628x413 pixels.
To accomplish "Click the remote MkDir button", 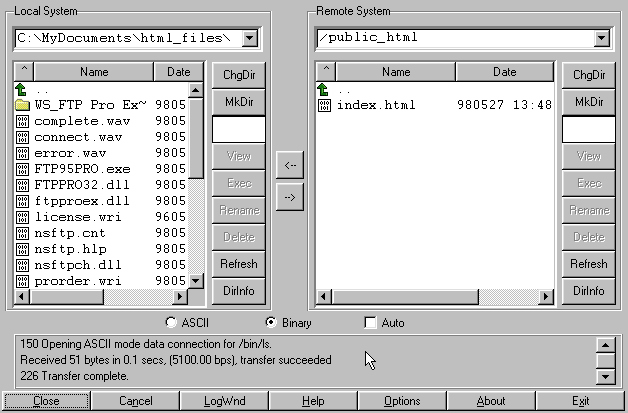I will (589, 102).
